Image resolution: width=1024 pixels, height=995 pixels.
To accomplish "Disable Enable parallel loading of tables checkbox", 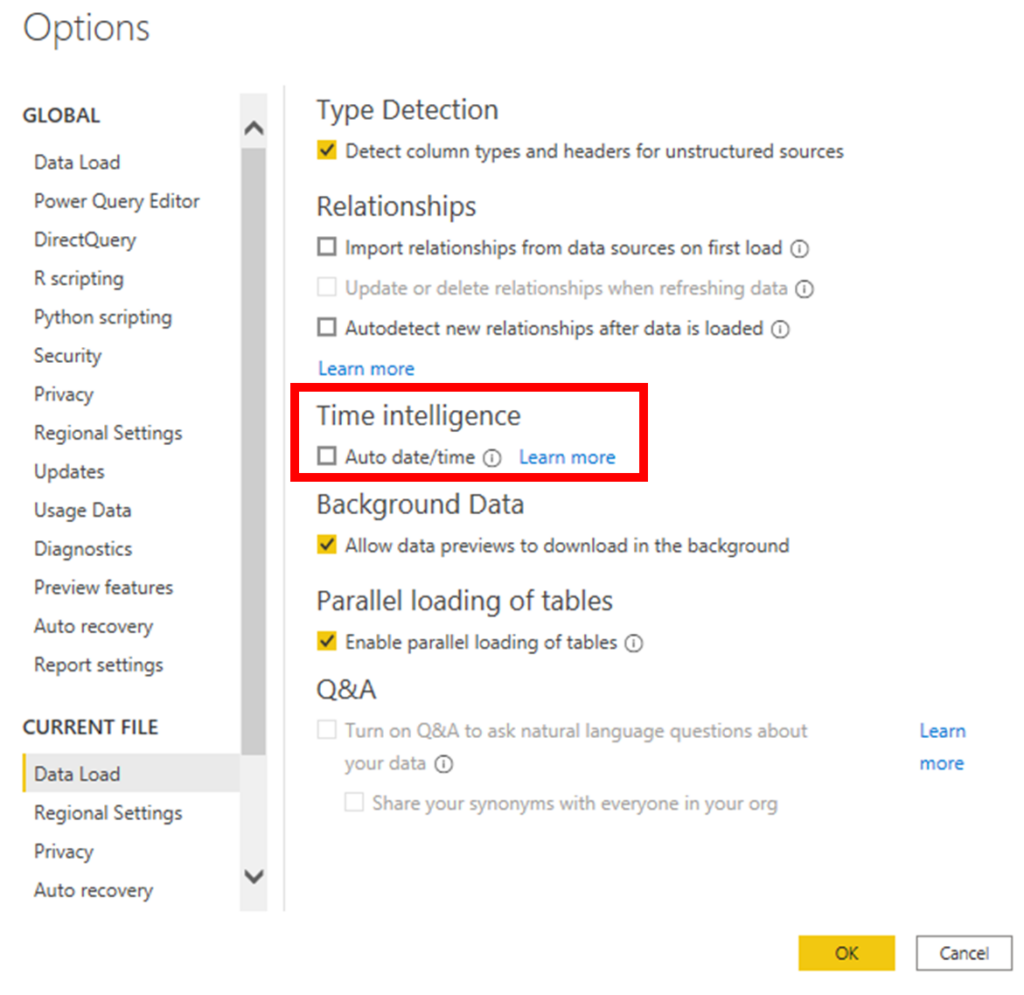I will pyautogui.click(x=327, y=641).
